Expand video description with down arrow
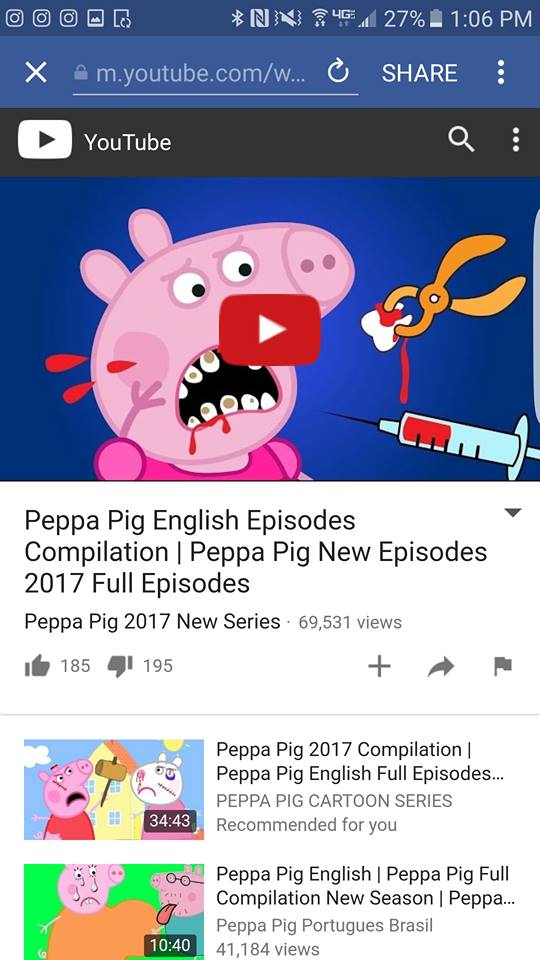Viewport: 540px width, 960px height. click(512, 513)
